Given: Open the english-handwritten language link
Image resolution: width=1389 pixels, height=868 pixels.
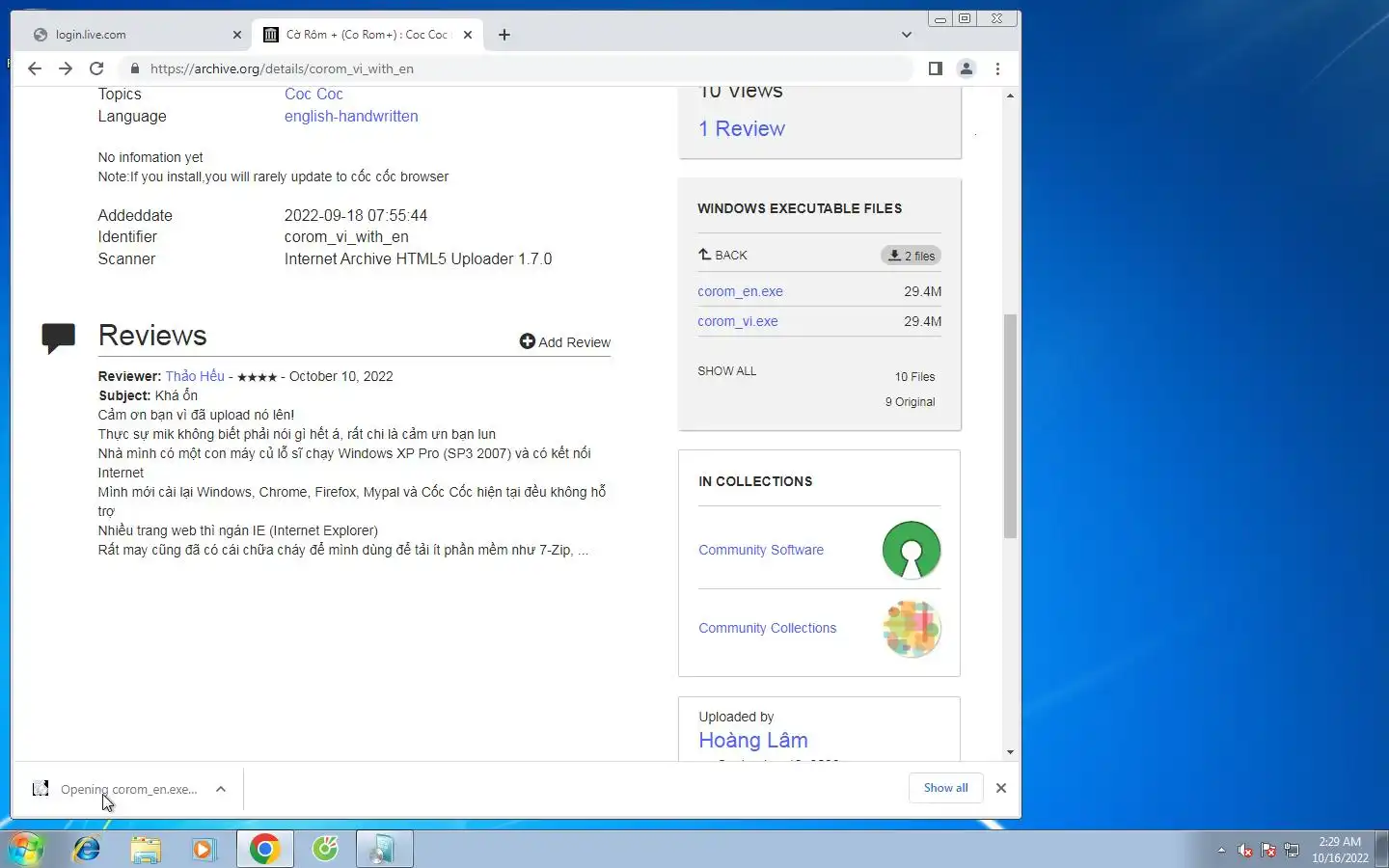Looking at the screenshot, I should (351, 116).
